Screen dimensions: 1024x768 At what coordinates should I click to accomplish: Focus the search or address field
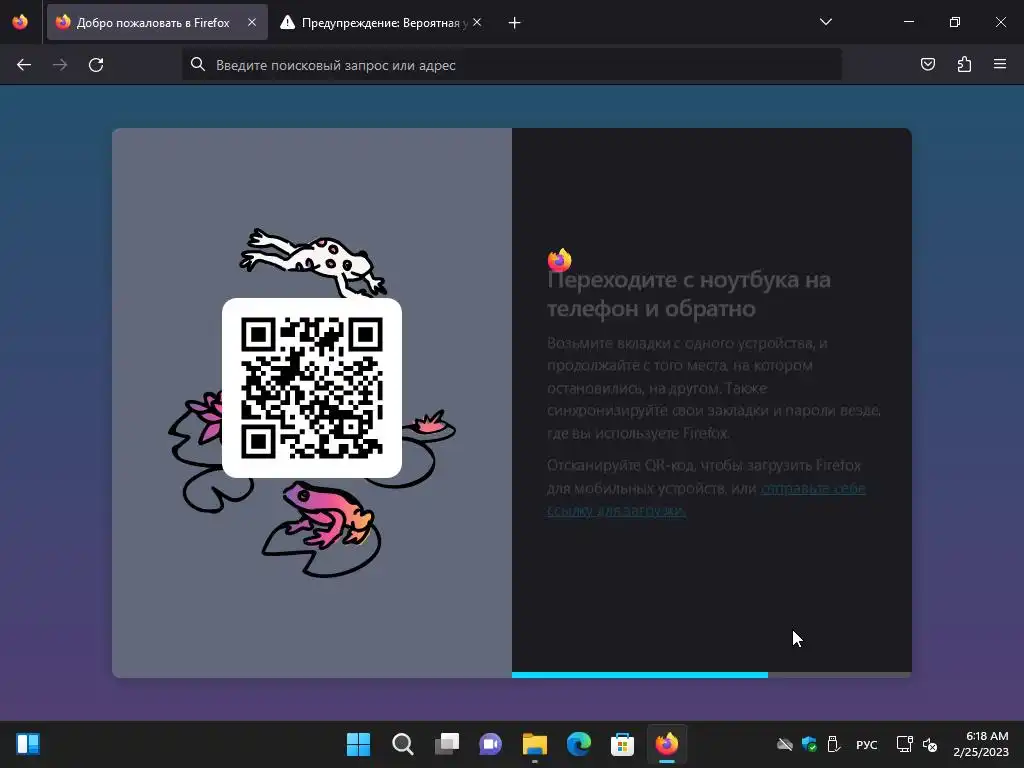[x=512, y=65]
